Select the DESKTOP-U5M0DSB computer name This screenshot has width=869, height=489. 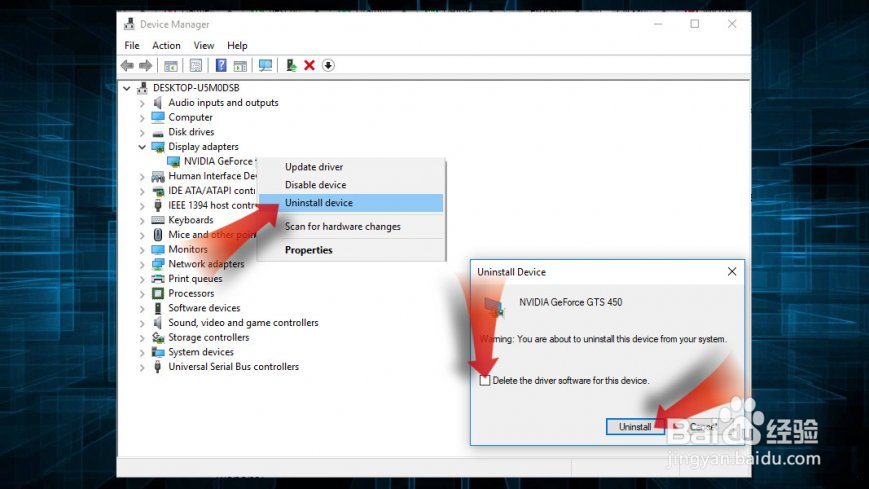pos(196,88)
